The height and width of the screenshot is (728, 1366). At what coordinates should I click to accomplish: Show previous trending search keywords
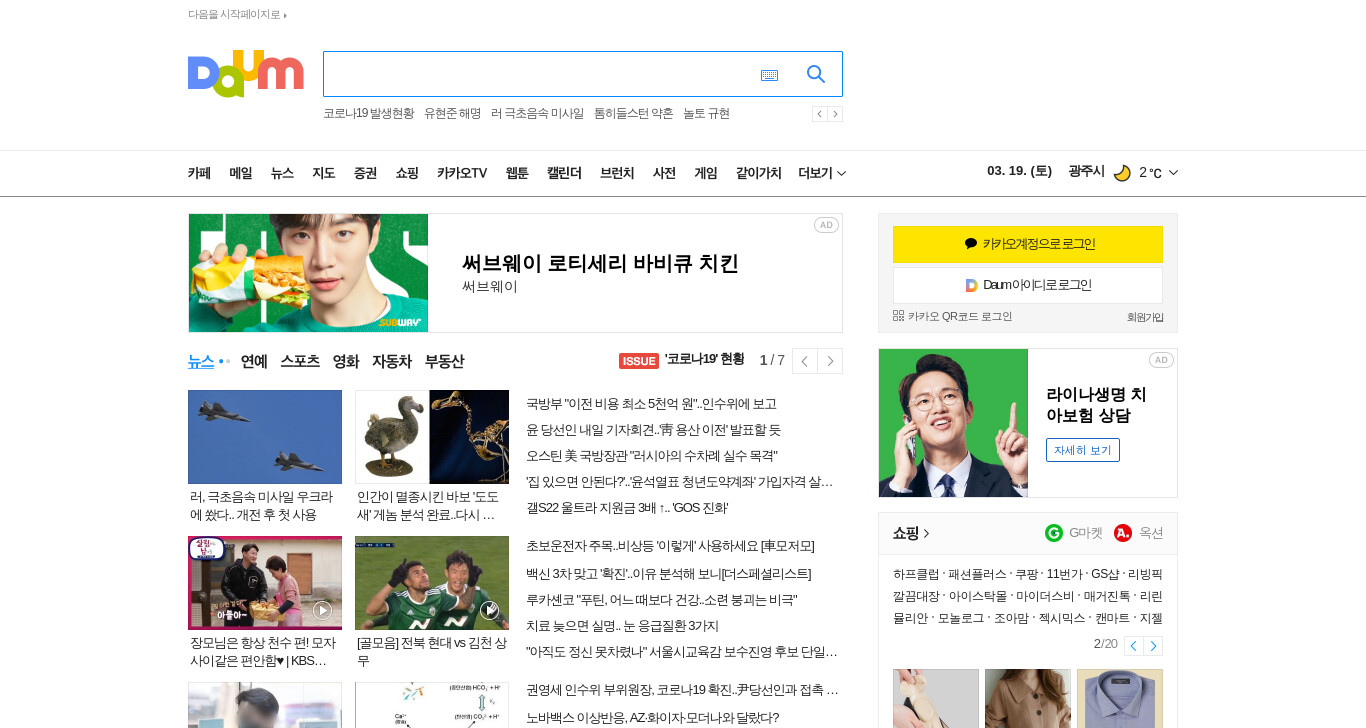819,114
